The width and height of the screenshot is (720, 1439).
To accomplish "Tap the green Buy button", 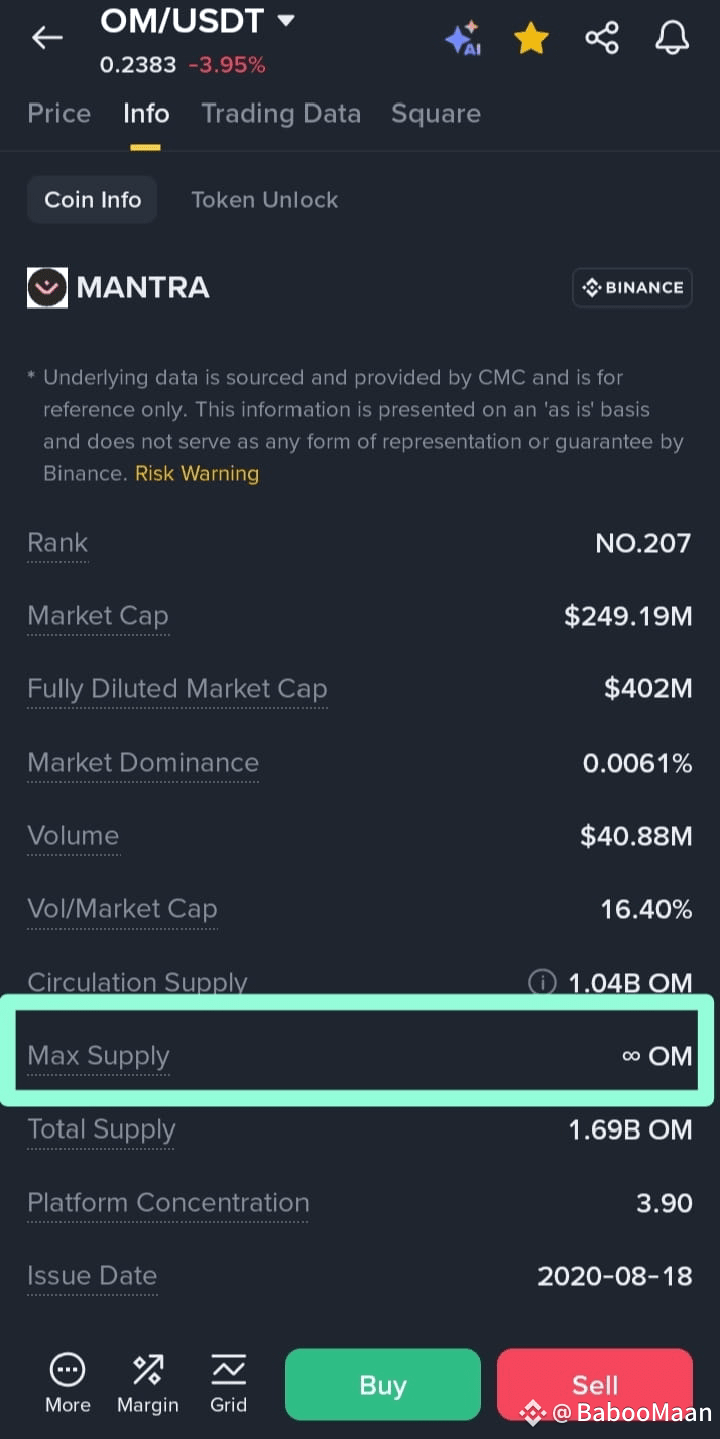I will pyautogui.click(x=383, y=1384).
